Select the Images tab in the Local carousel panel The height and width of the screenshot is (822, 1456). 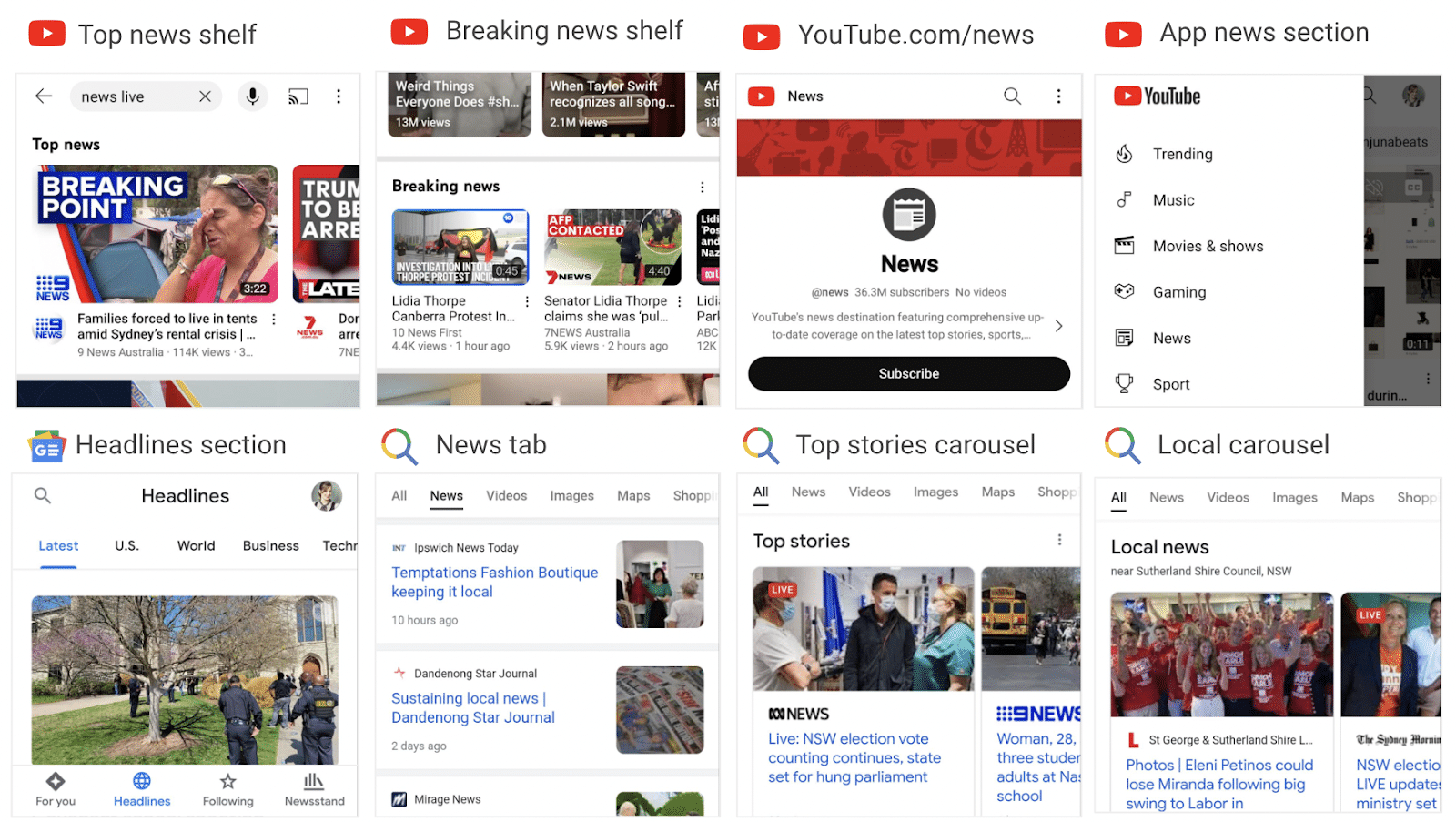click(x=1294, y=498)
